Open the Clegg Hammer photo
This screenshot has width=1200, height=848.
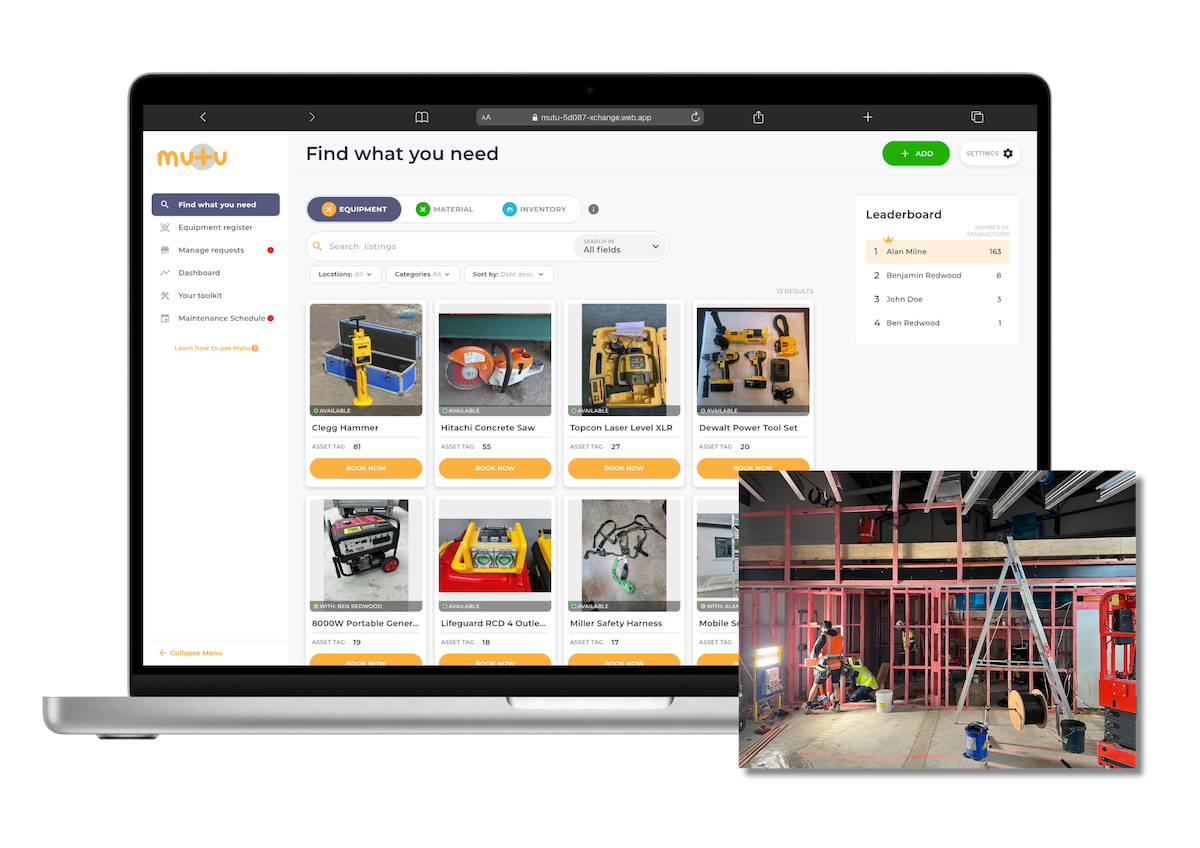click(366, 360)
